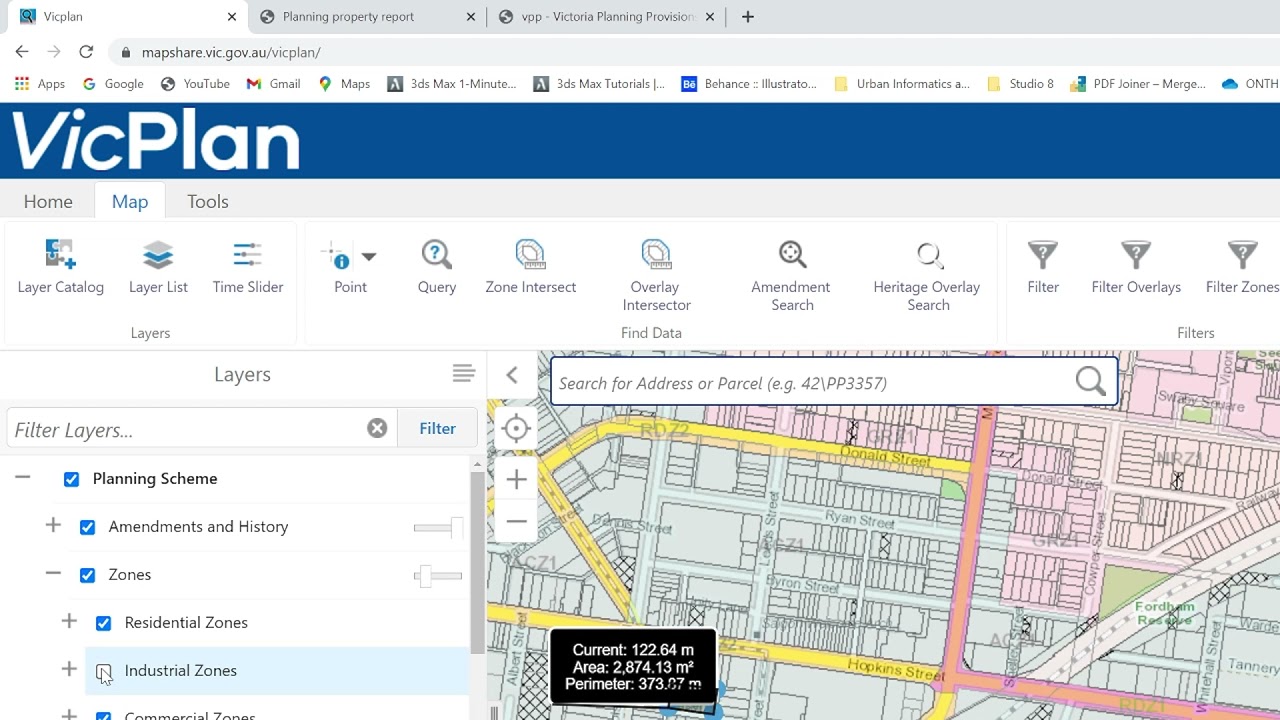Open the Amendment Search tool
The height and width of the screenshot is (720, 1280).
click(x=791, y=275)
